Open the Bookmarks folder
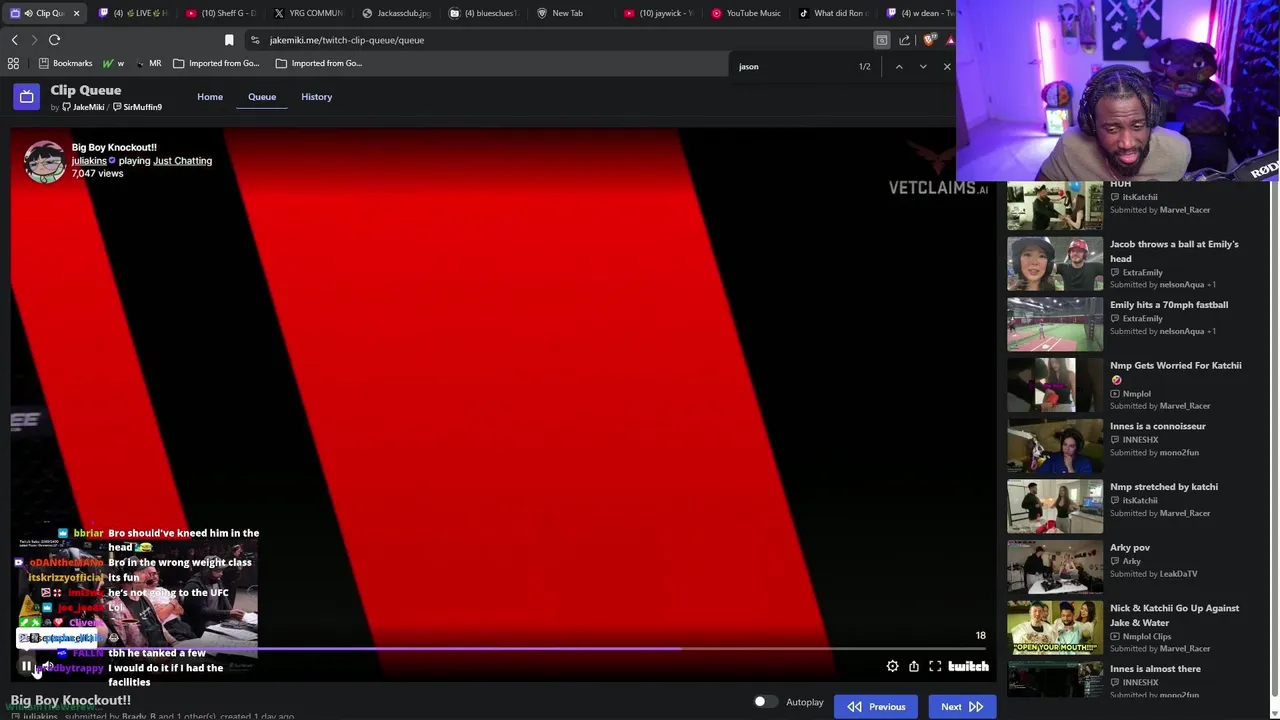This screenshot has height=720, width=1280. pos(65,63)
